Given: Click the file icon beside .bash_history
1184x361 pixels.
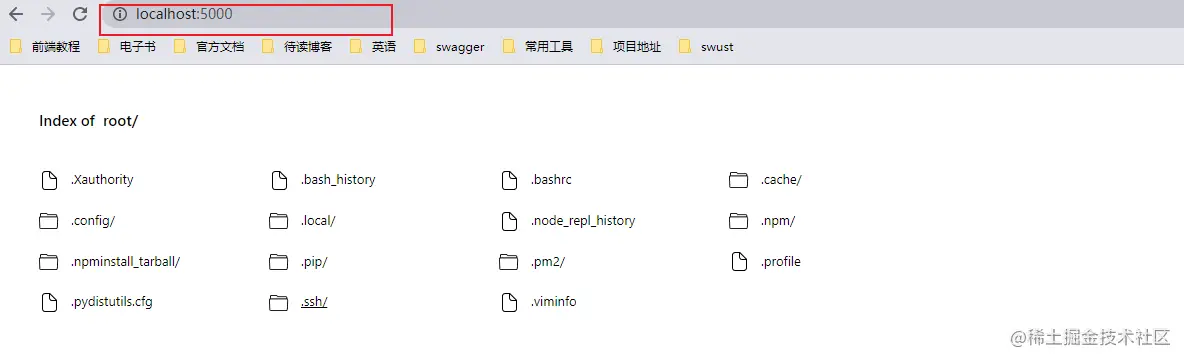Looking at the screenshot, I should tap(279, 180).
